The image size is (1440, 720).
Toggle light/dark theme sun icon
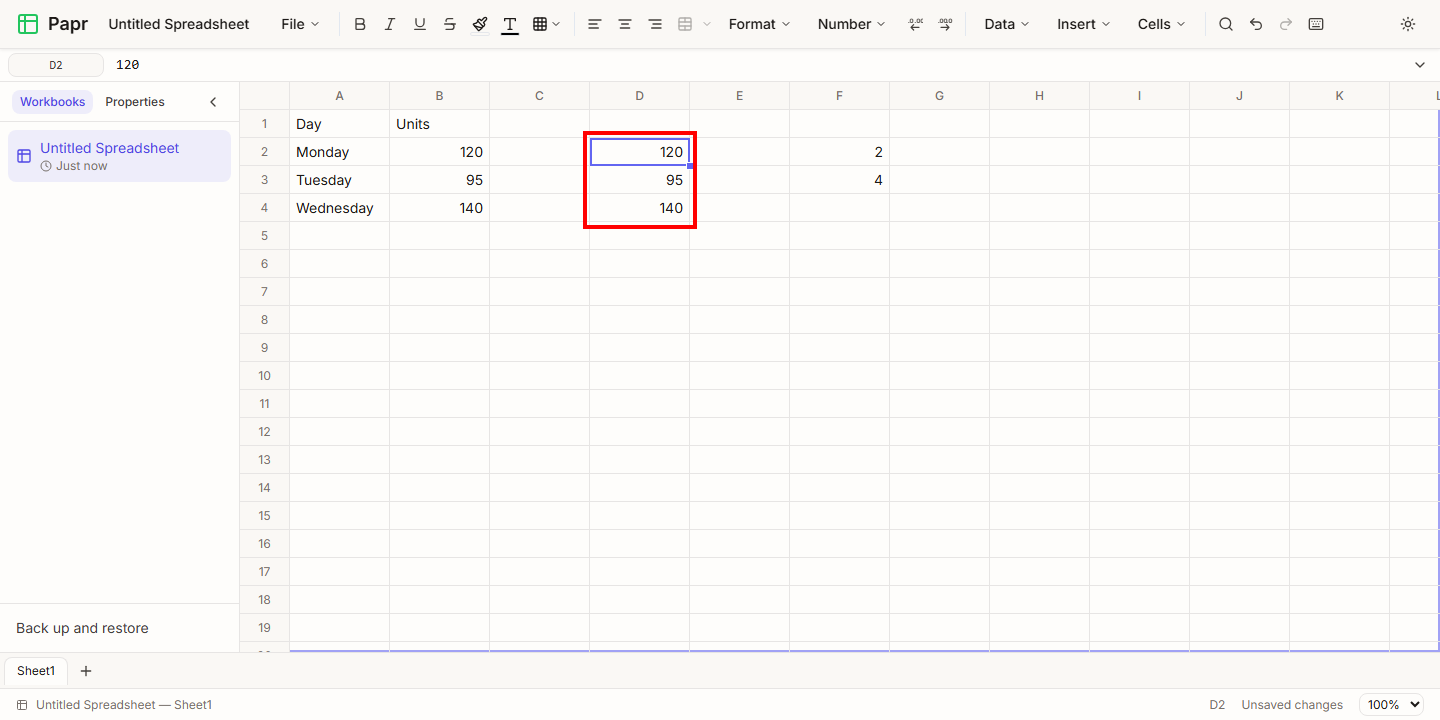(1408, 24)
